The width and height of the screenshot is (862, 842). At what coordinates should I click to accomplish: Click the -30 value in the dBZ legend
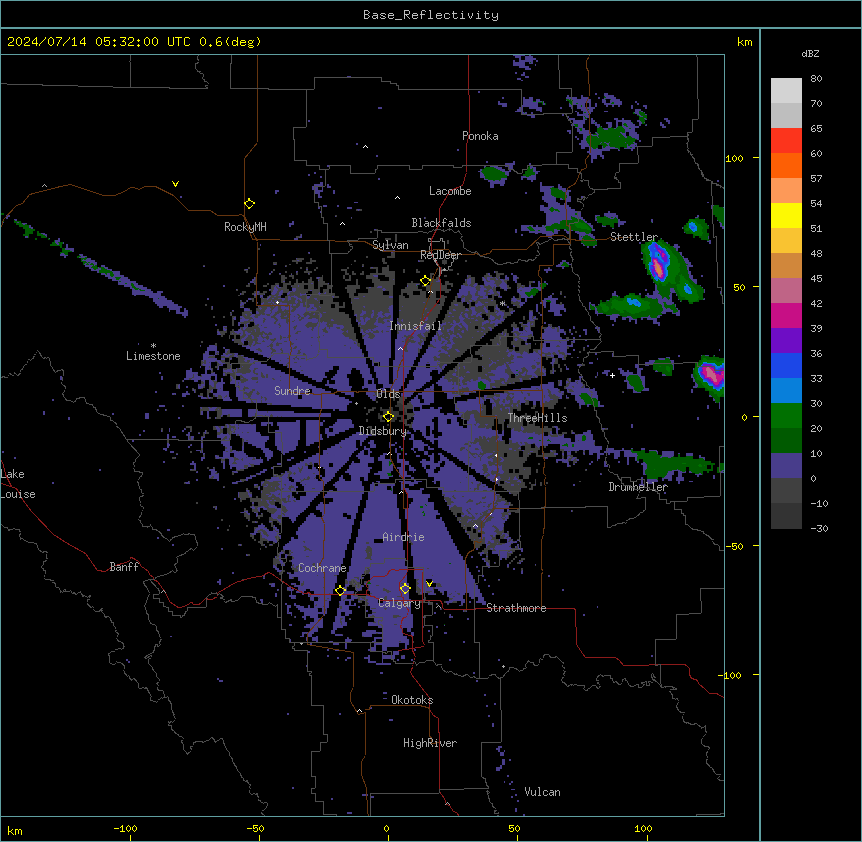[x=819, y=529]
